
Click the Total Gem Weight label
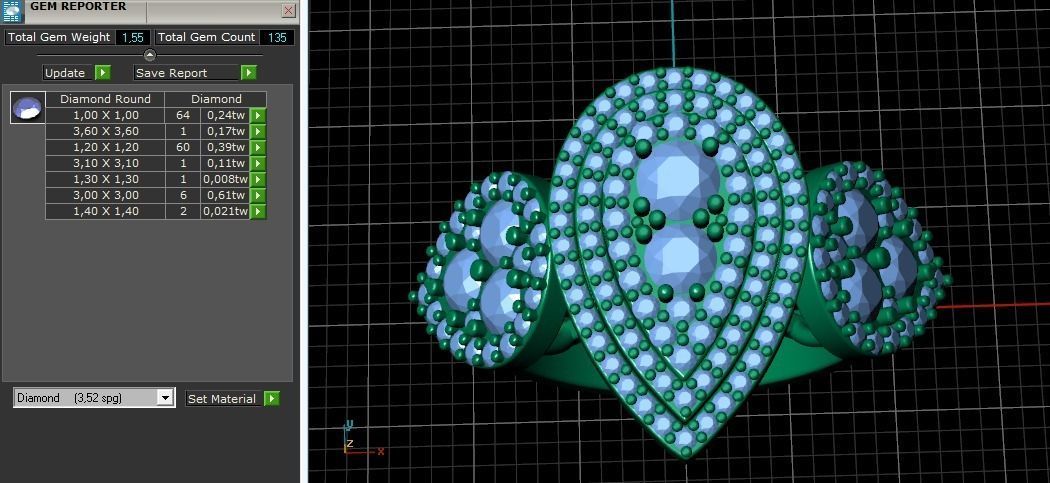pyautogui.click(x=59, y=38)
